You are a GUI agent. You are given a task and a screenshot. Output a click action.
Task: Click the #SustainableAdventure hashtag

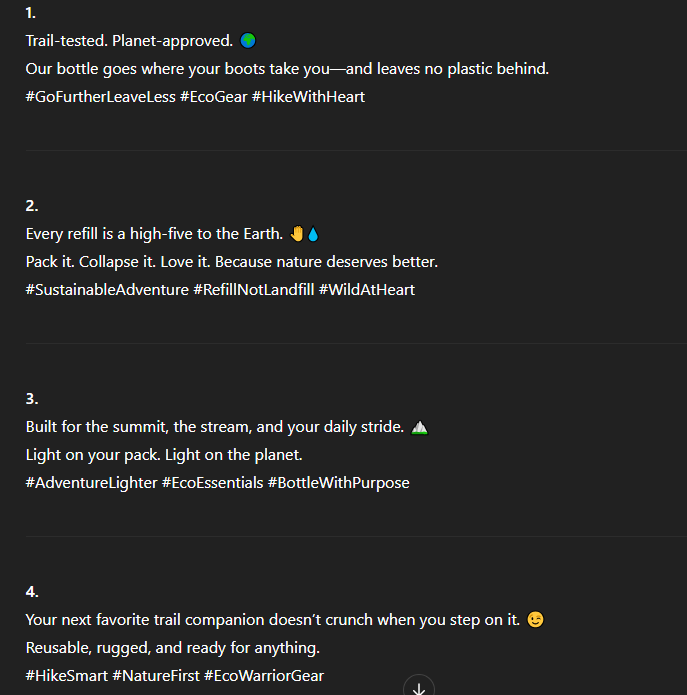click(107, 290)
